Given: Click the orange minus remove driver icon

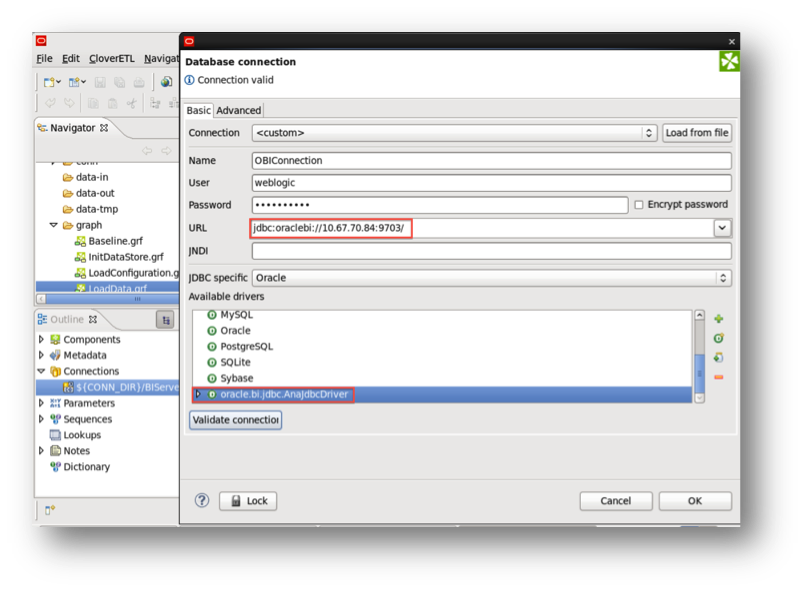Looking at the screenshot, I should point(719,377).
